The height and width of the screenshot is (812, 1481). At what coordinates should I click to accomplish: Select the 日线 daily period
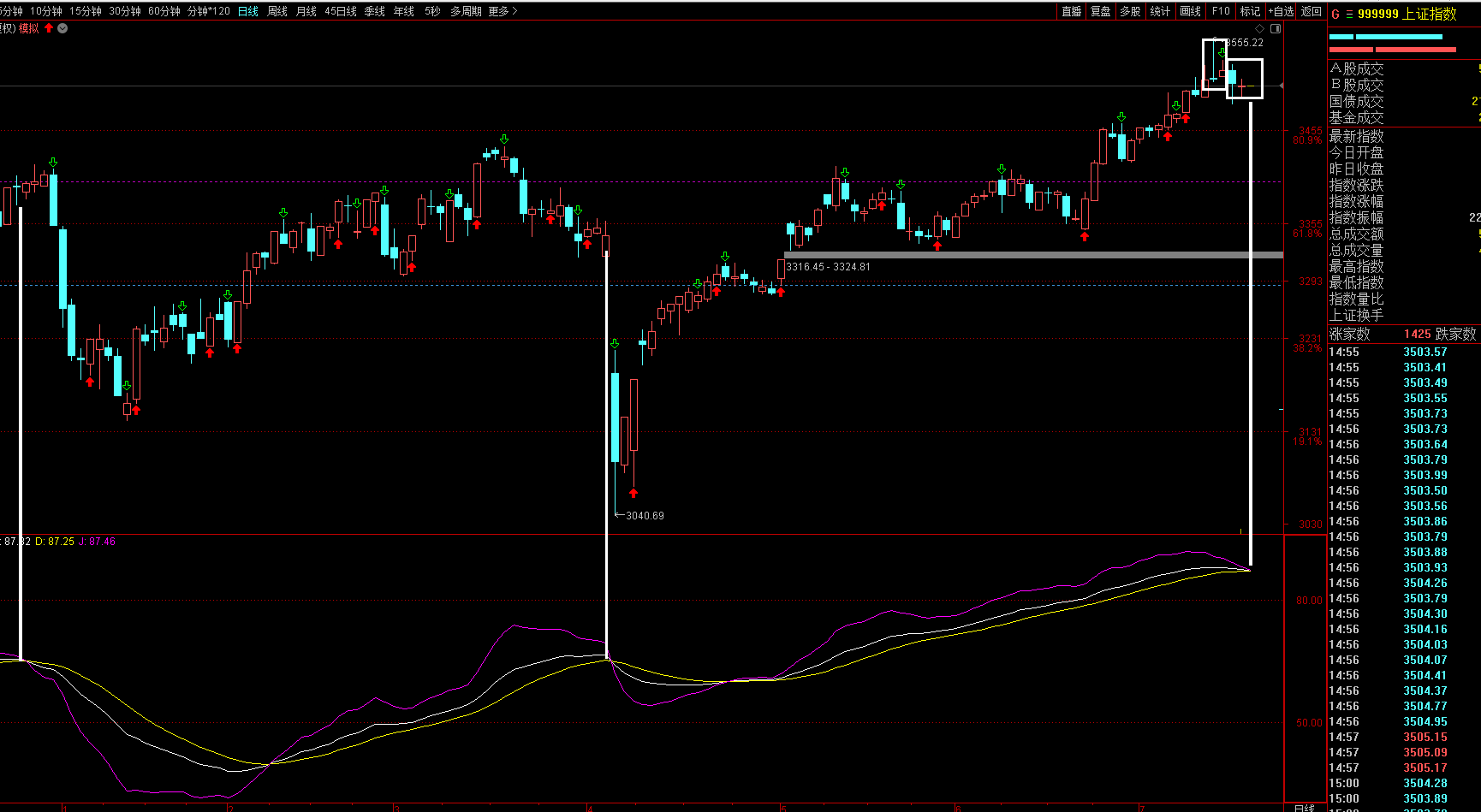(x=248, y=11)
